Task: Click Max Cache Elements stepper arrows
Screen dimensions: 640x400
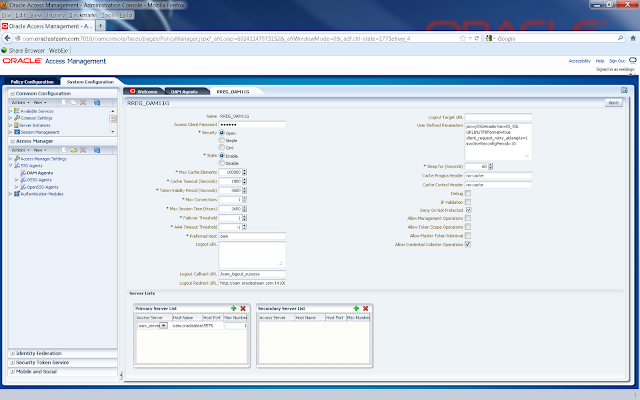Action: click(x=244, y=172)
